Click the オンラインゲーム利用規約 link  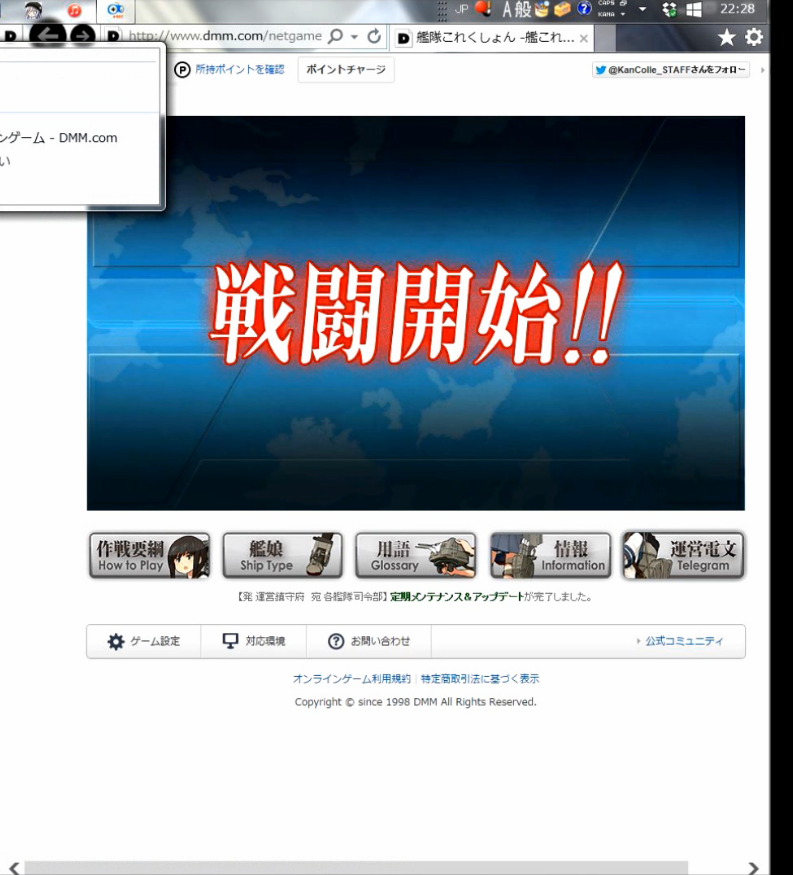pos(352,679)
